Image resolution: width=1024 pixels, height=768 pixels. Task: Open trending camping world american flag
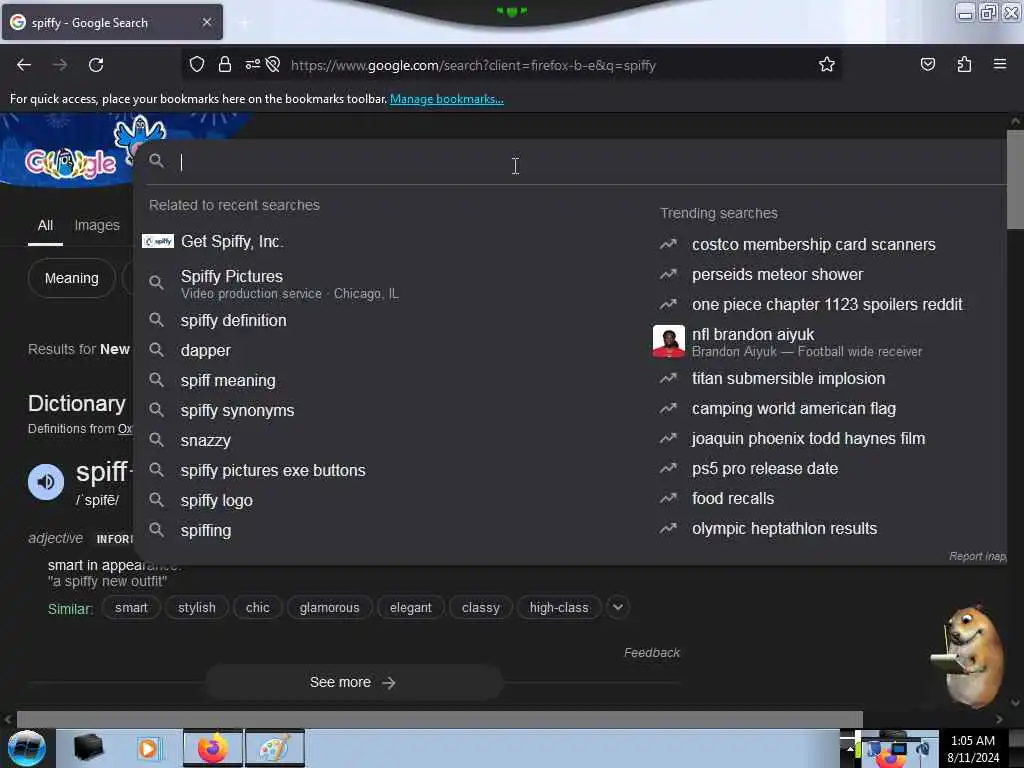[x=793, y=408]
